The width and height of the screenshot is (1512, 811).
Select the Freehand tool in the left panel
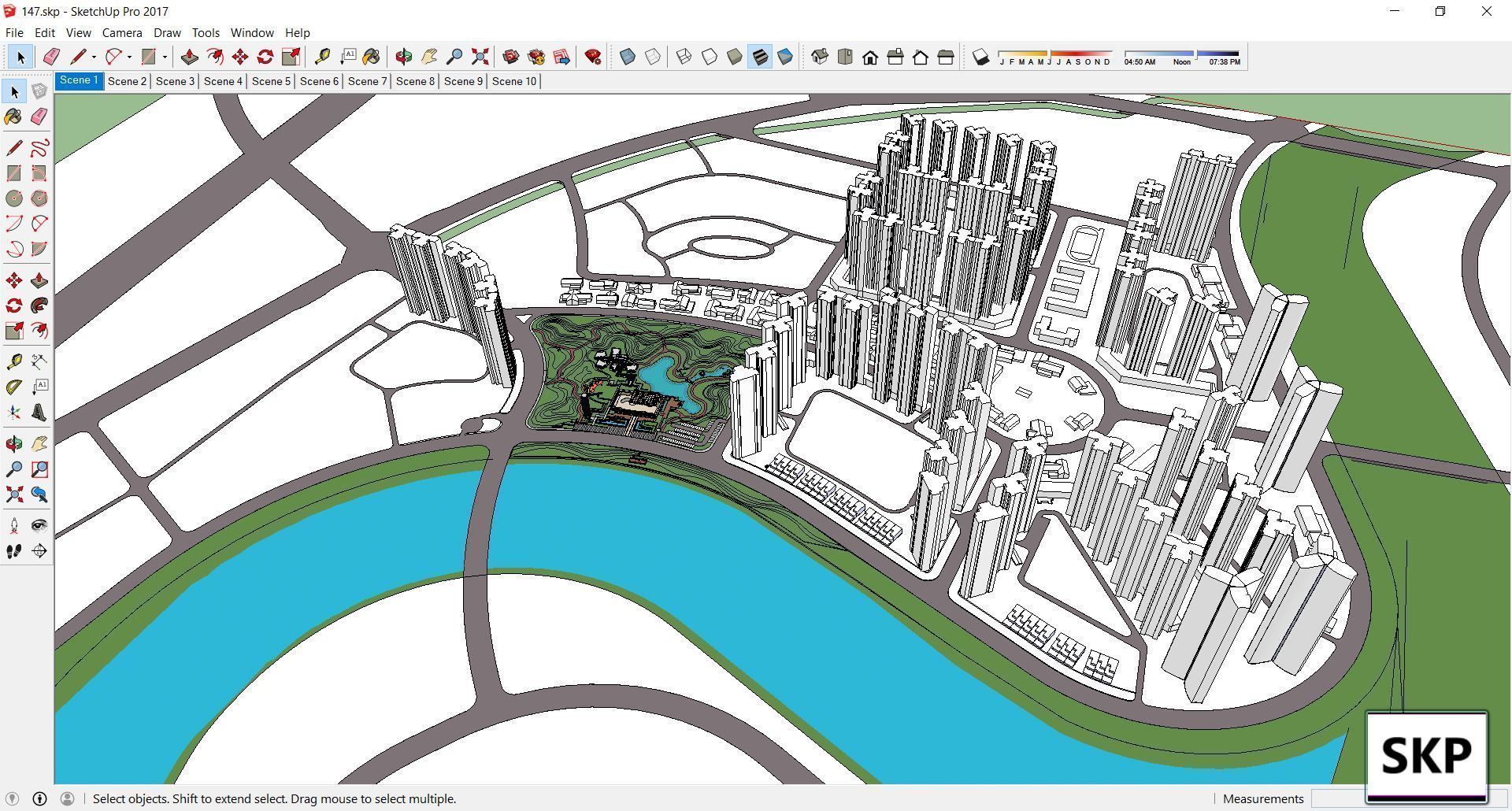click(x=39, y=148)
